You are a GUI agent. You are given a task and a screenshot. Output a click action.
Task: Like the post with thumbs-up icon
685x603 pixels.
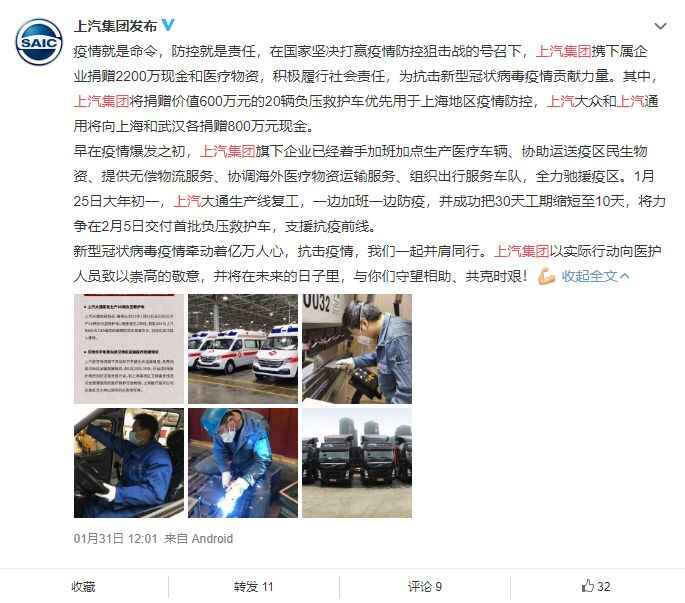[x=595, y=586]
